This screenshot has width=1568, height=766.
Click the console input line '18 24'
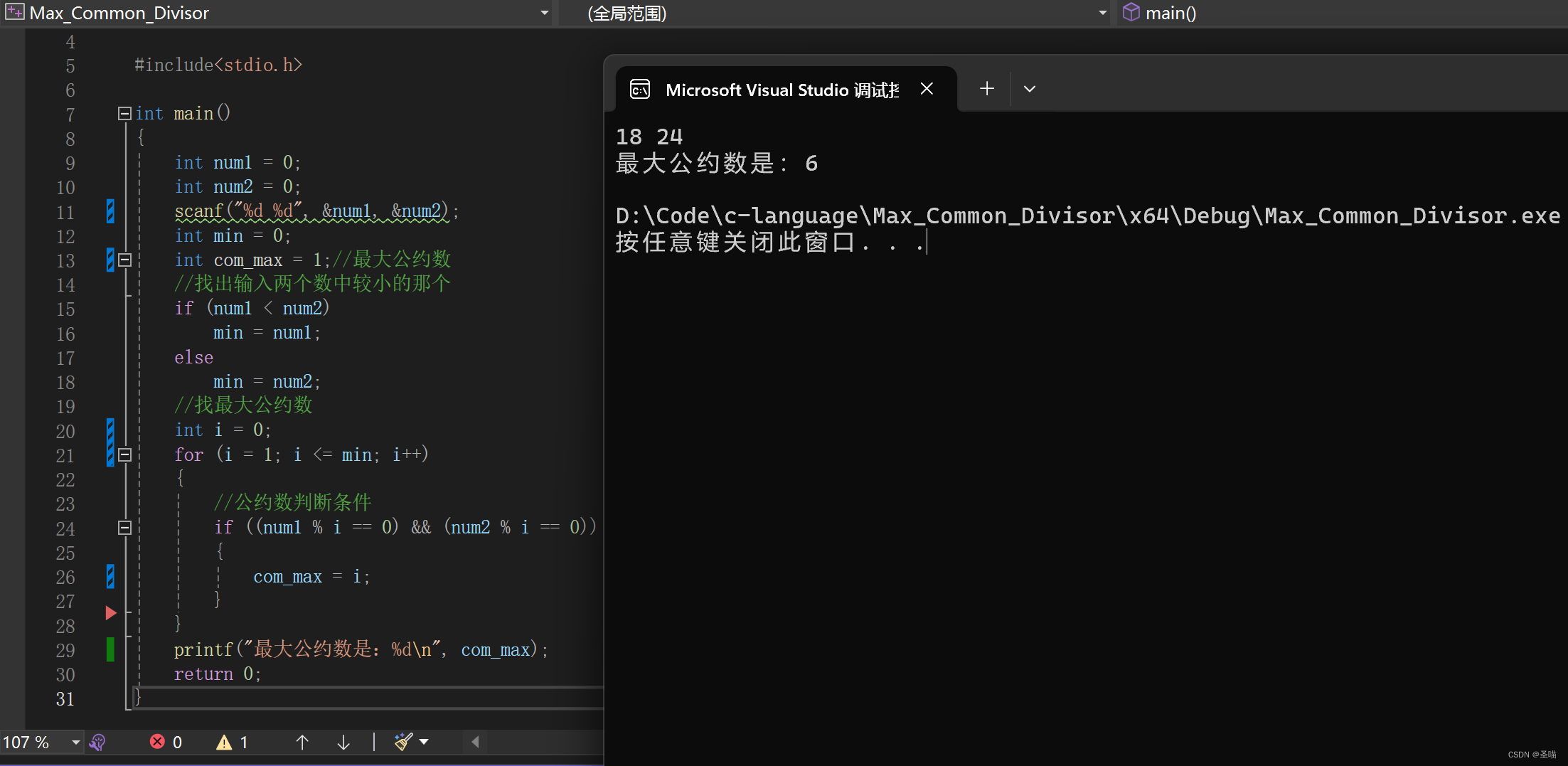click(649, 137)
